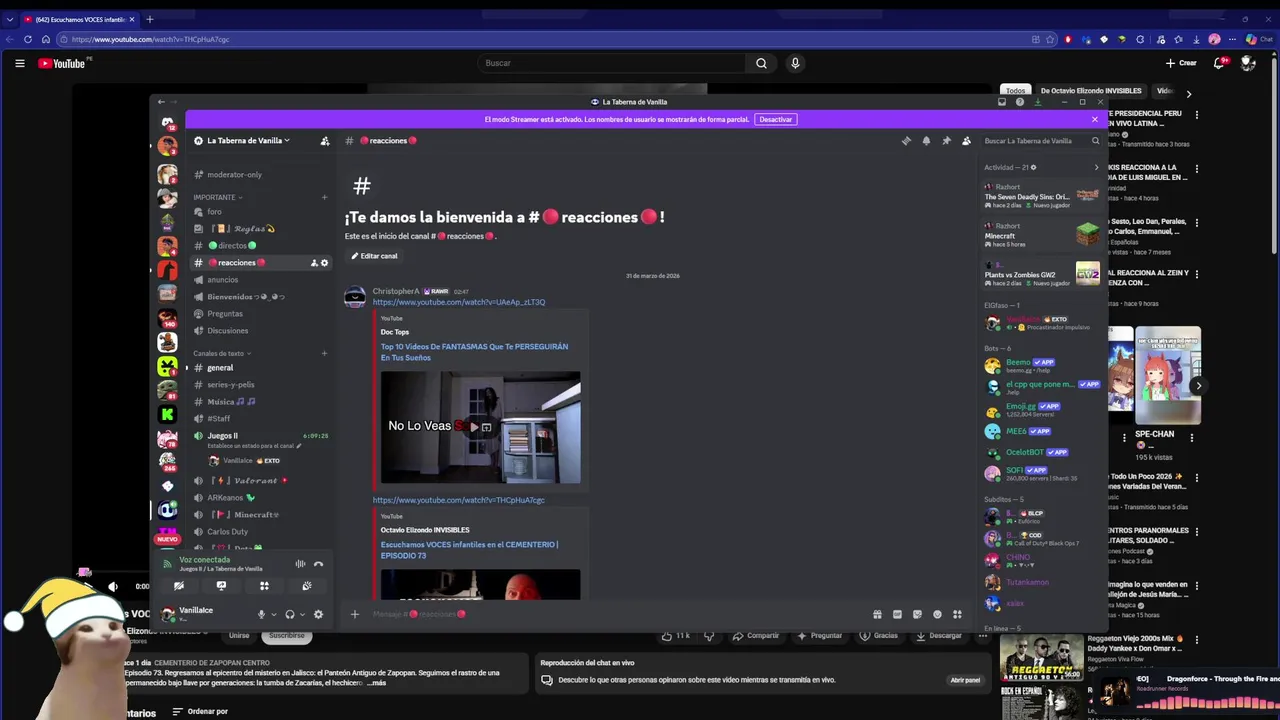Open the emoji picker in message bar
The image size is (1280, 720).
pyautogui.click(x=937, y=614)
